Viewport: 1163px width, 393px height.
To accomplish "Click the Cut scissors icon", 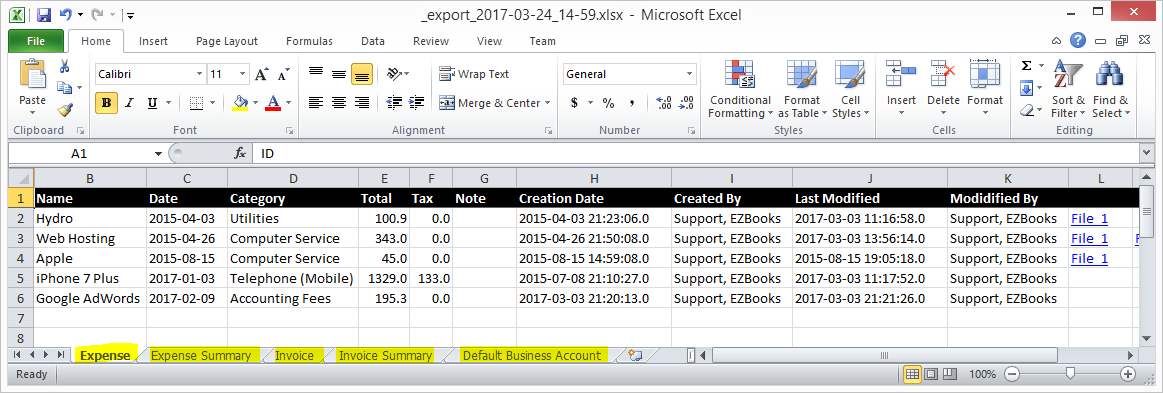I will 65,66.
